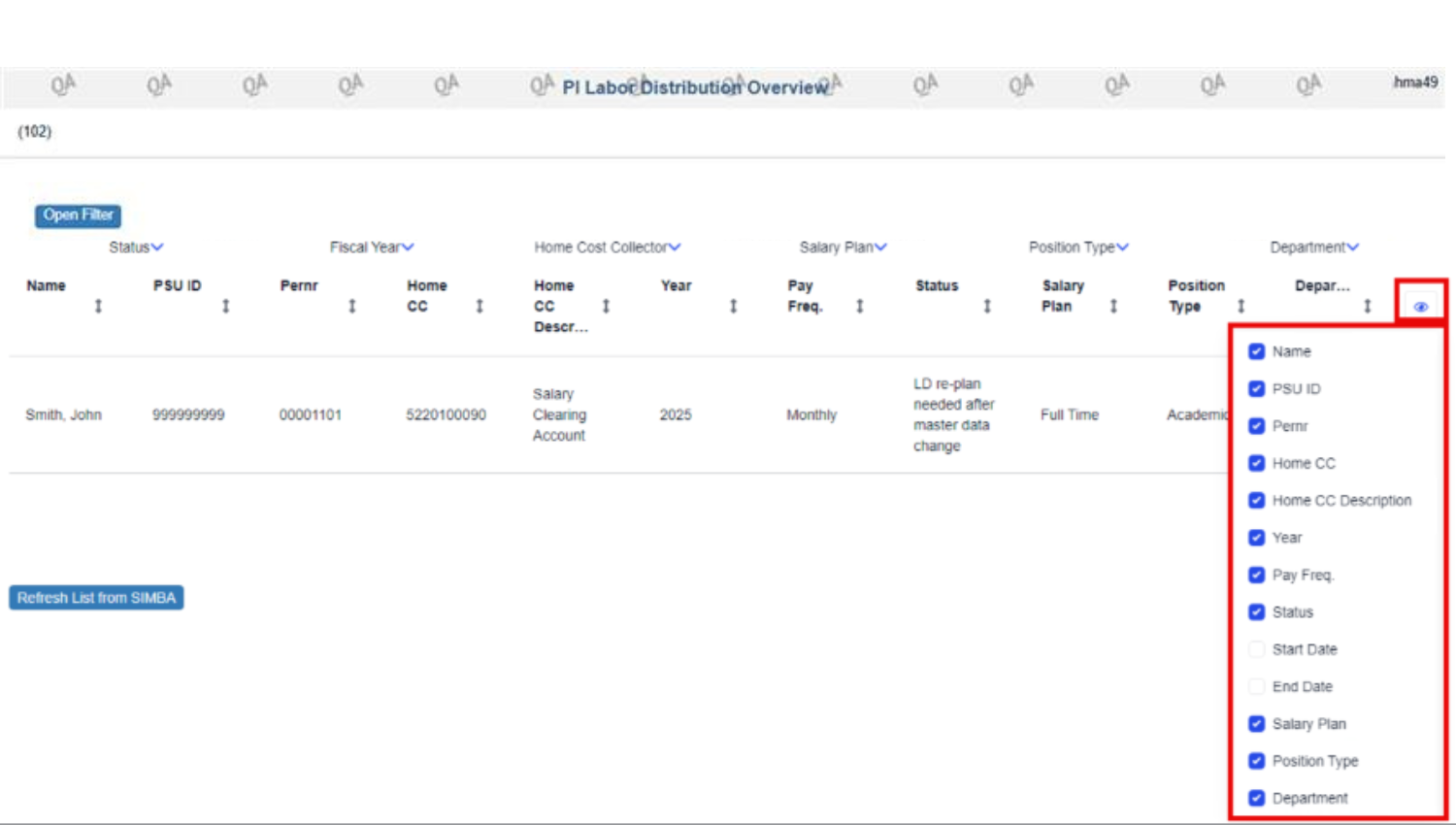The width and height of the screenshot is (1456, 825).
Task: Enable the Start Date column checkbox
Action: pos(1257,649)
